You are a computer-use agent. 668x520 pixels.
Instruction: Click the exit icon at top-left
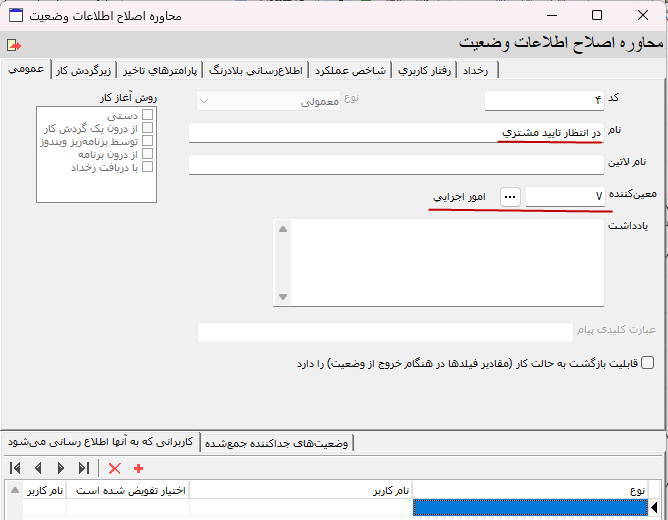13,45
